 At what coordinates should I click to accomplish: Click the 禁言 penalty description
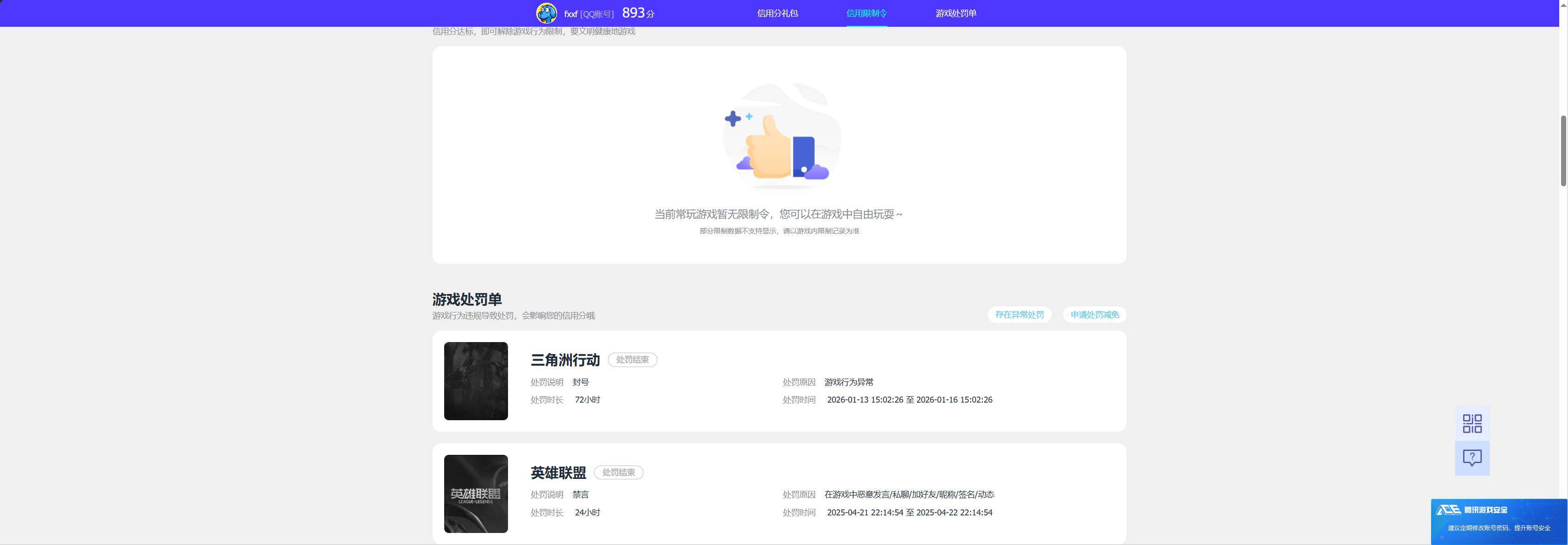[x=581, y=495]
